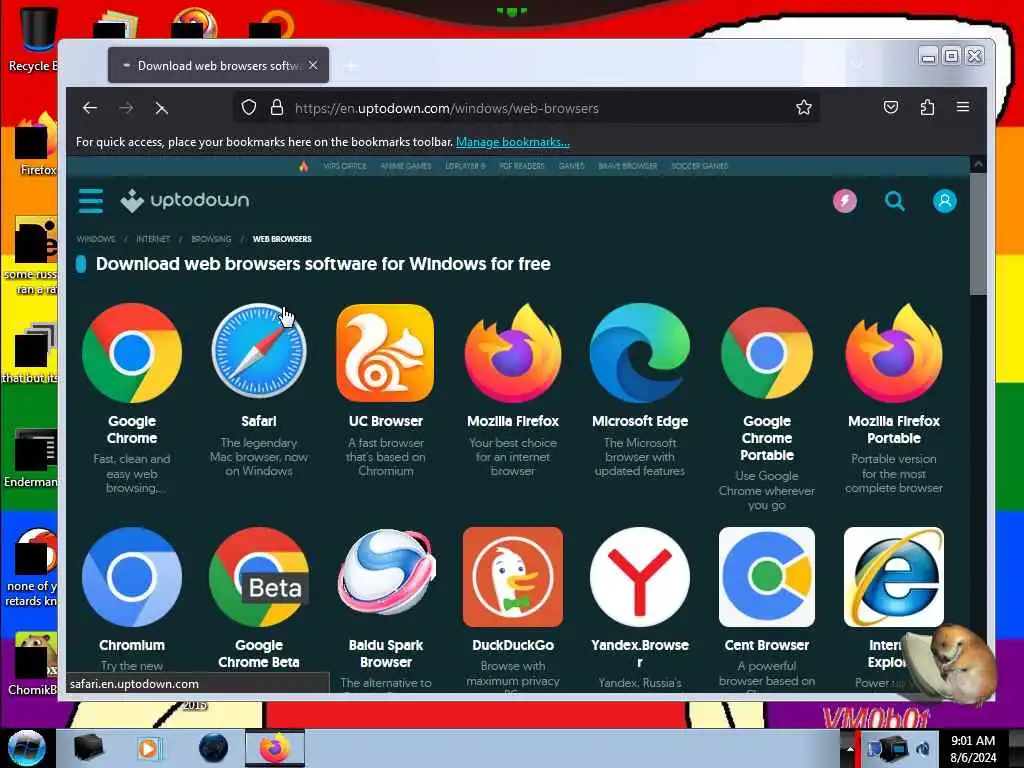This screenshot has height=768, width=1024.
Task: Open the WPS Office trending link
Action: pos(345,166)
